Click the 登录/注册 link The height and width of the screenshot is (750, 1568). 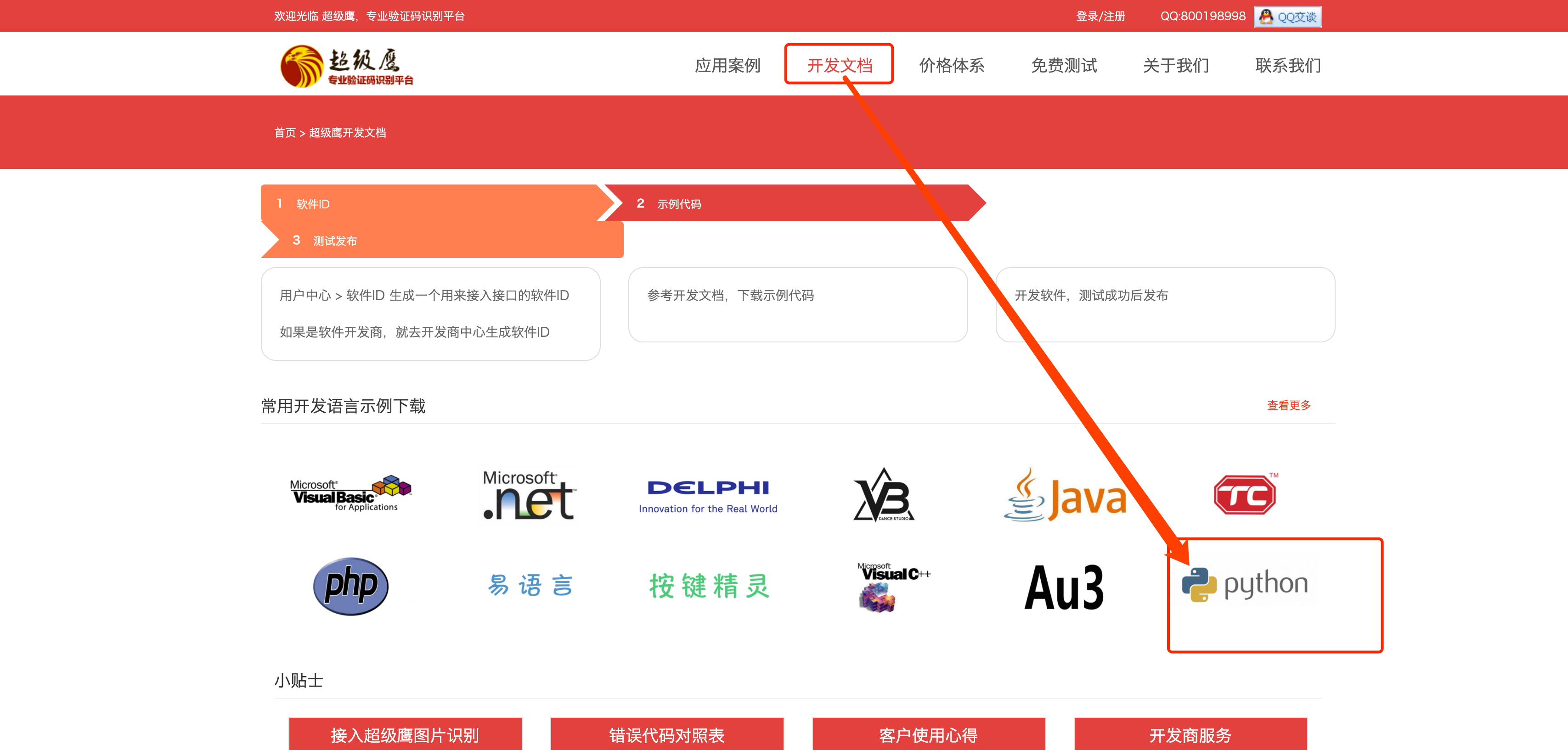(x=1100, y=17)
